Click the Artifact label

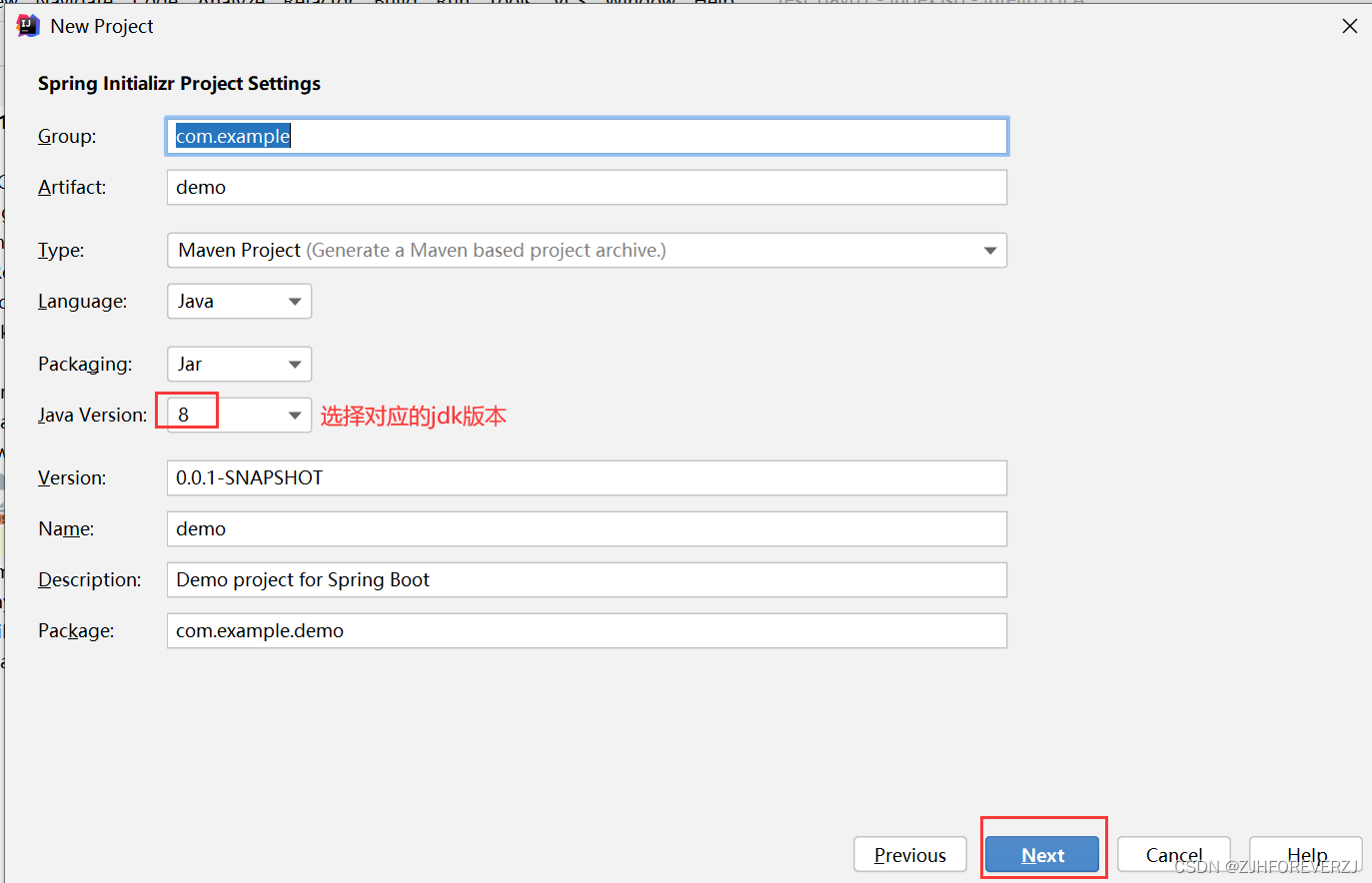(x=72, y=187)
